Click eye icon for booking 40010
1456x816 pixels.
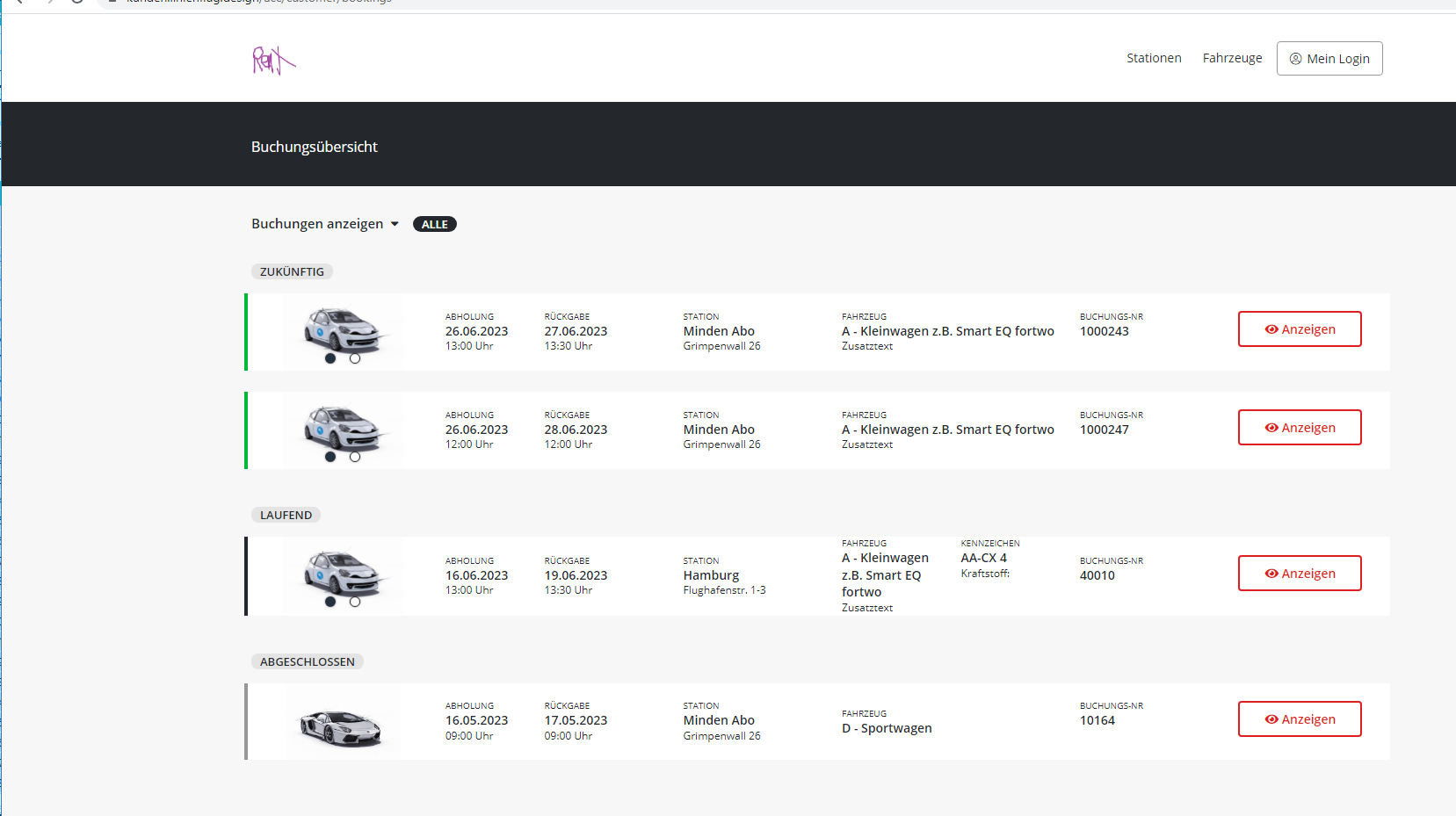coord(1271,574)
